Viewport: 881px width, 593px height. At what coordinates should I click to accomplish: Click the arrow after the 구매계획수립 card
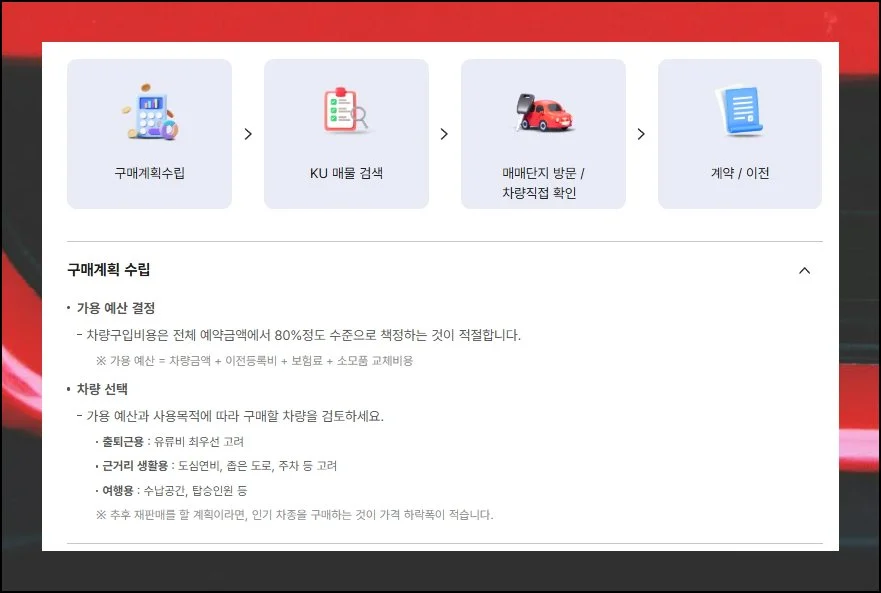pos(248,134)
